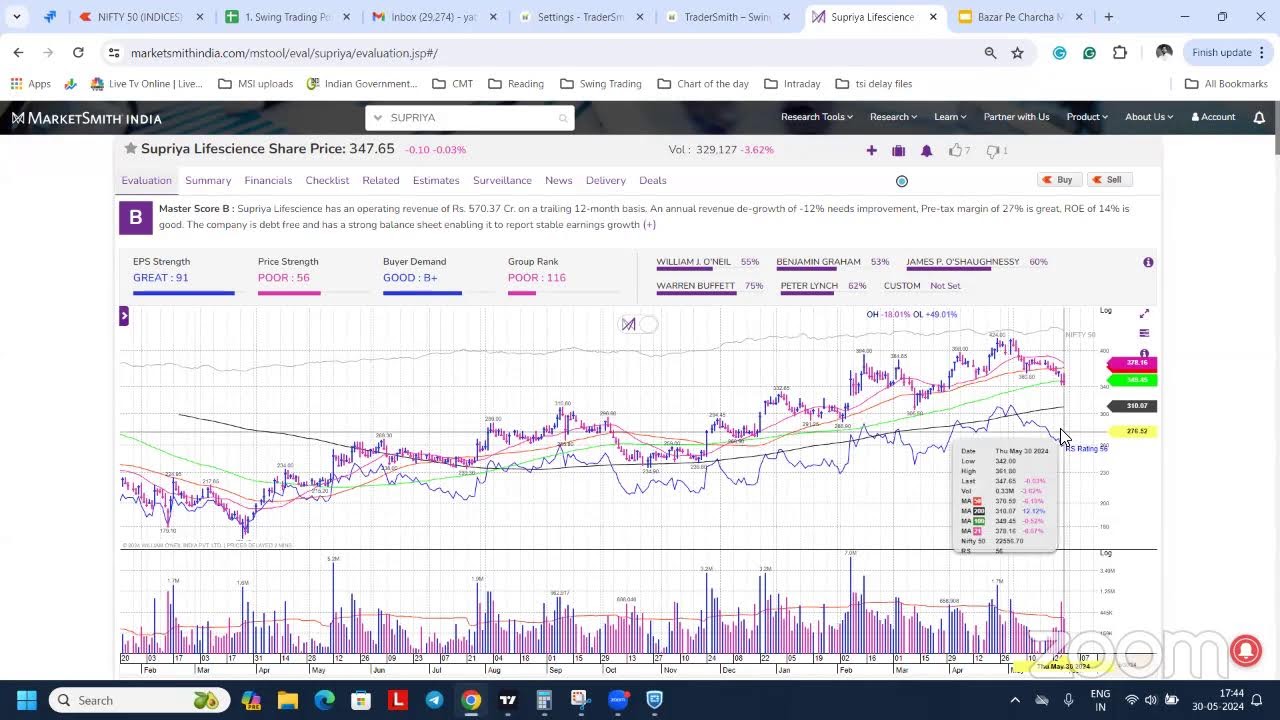Show hidden system tray icons
1280x720 pixels.
[1015, 700]
